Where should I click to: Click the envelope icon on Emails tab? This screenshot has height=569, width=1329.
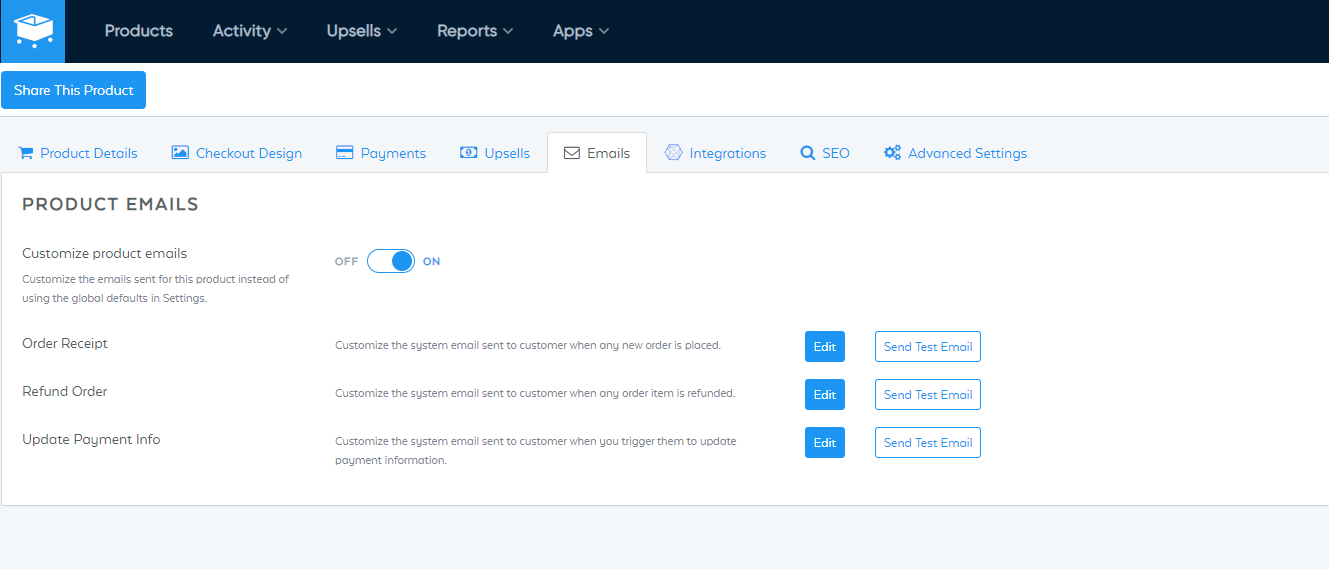tap(572, 153)
